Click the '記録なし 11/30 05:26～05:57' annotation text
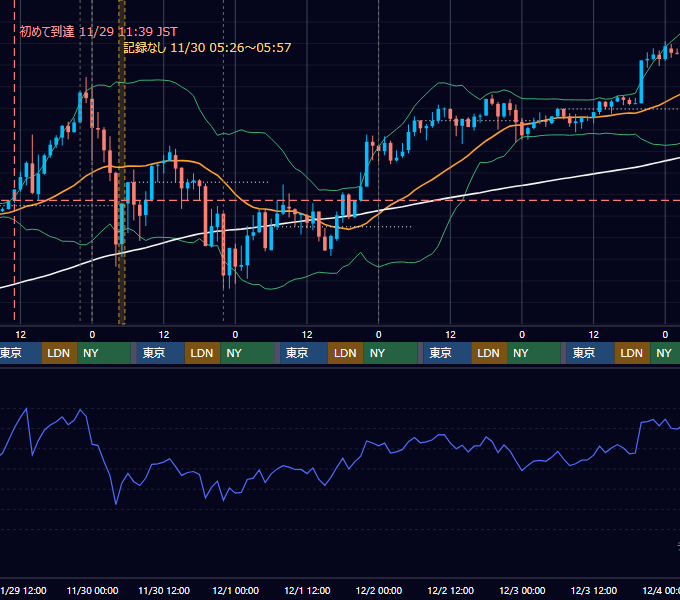680x600 pixels. click(207, 48)
